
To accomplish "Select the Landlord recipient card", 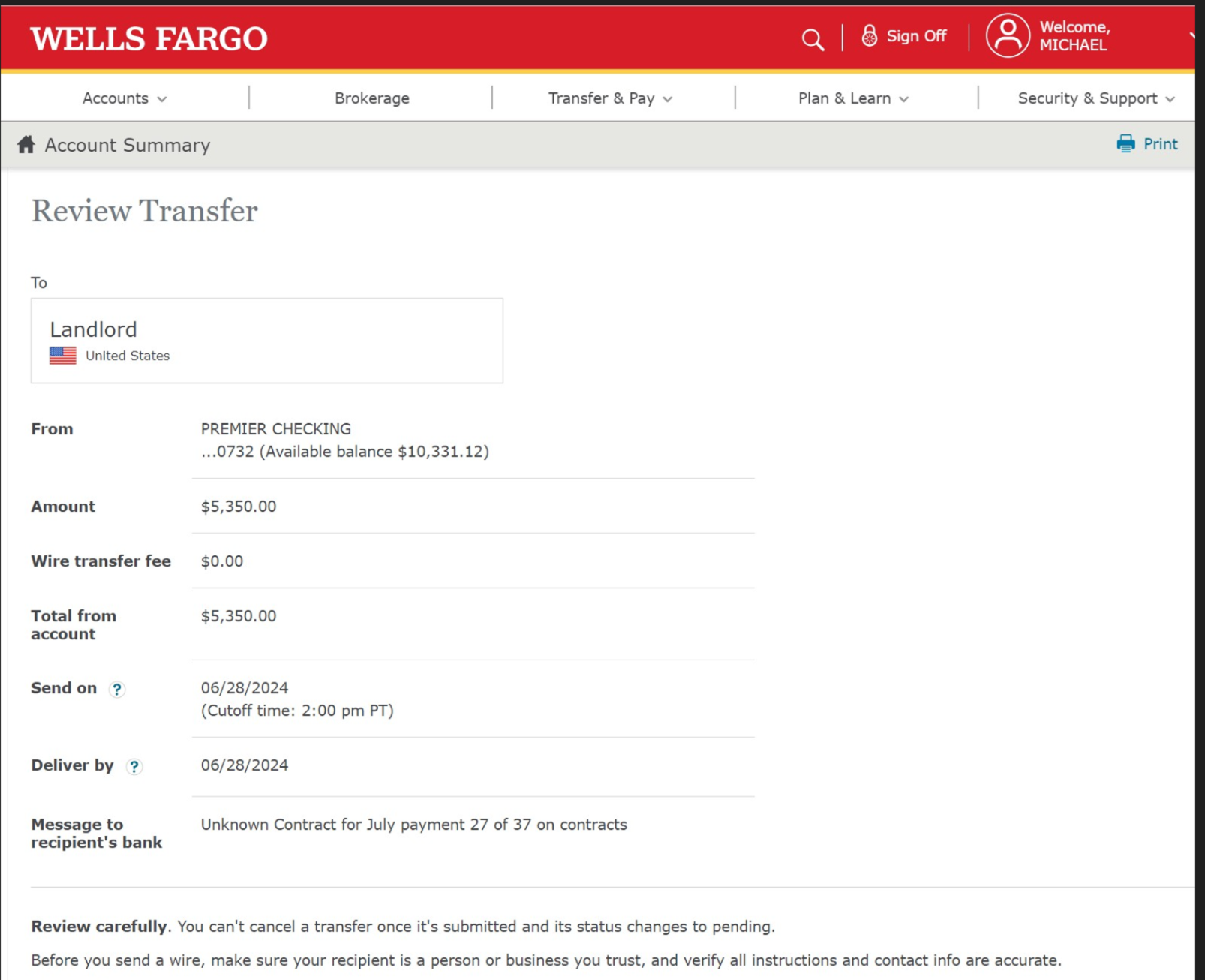I will pos(266,340).
